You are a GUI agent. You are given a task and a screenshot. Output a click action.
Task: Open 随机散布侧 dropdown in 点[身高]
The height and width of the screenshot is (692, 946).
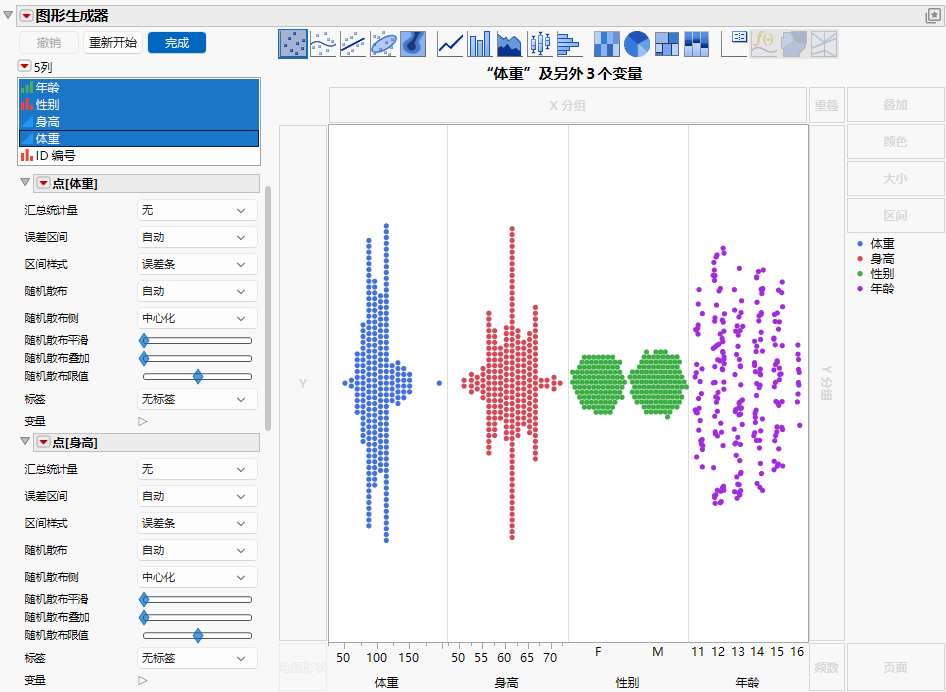197,577
